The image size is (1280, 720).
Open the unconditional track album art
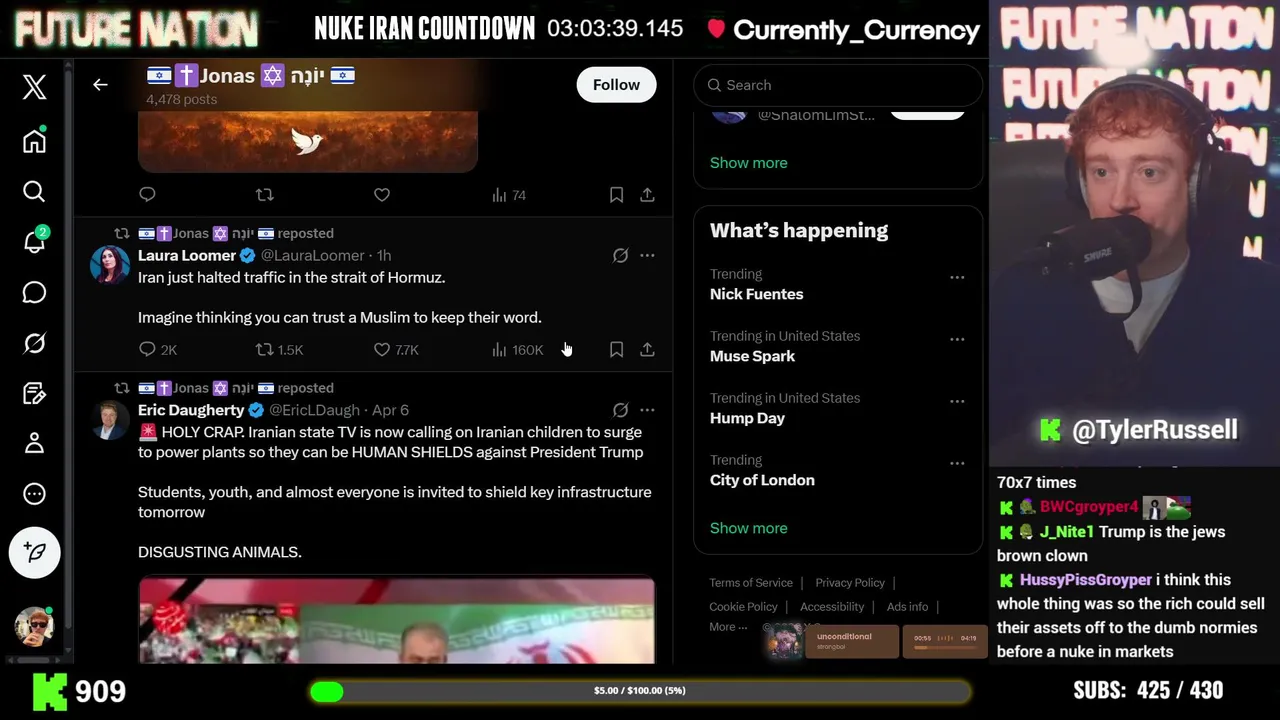click(x=785, y=641)
